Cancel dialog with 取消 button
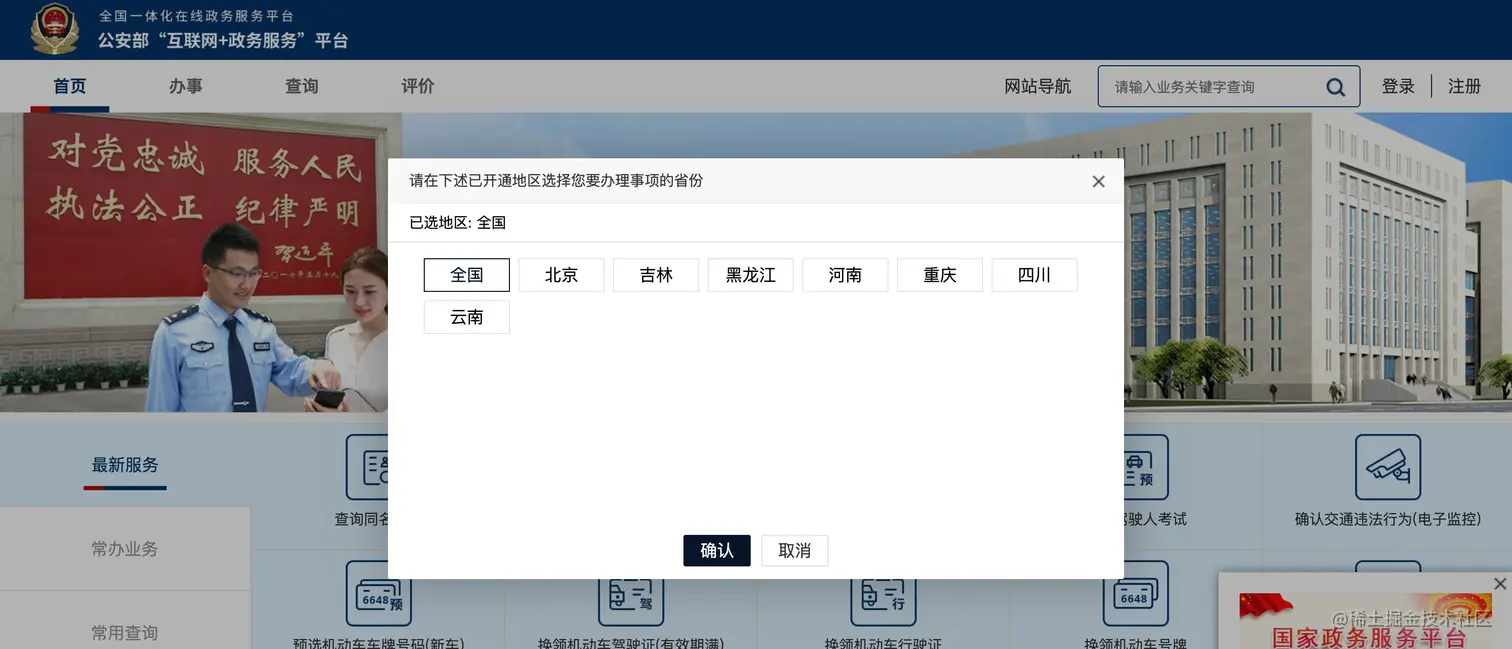Image resolution: width=1512 pixels, height=649 pixels. click(x=795, y=550)
